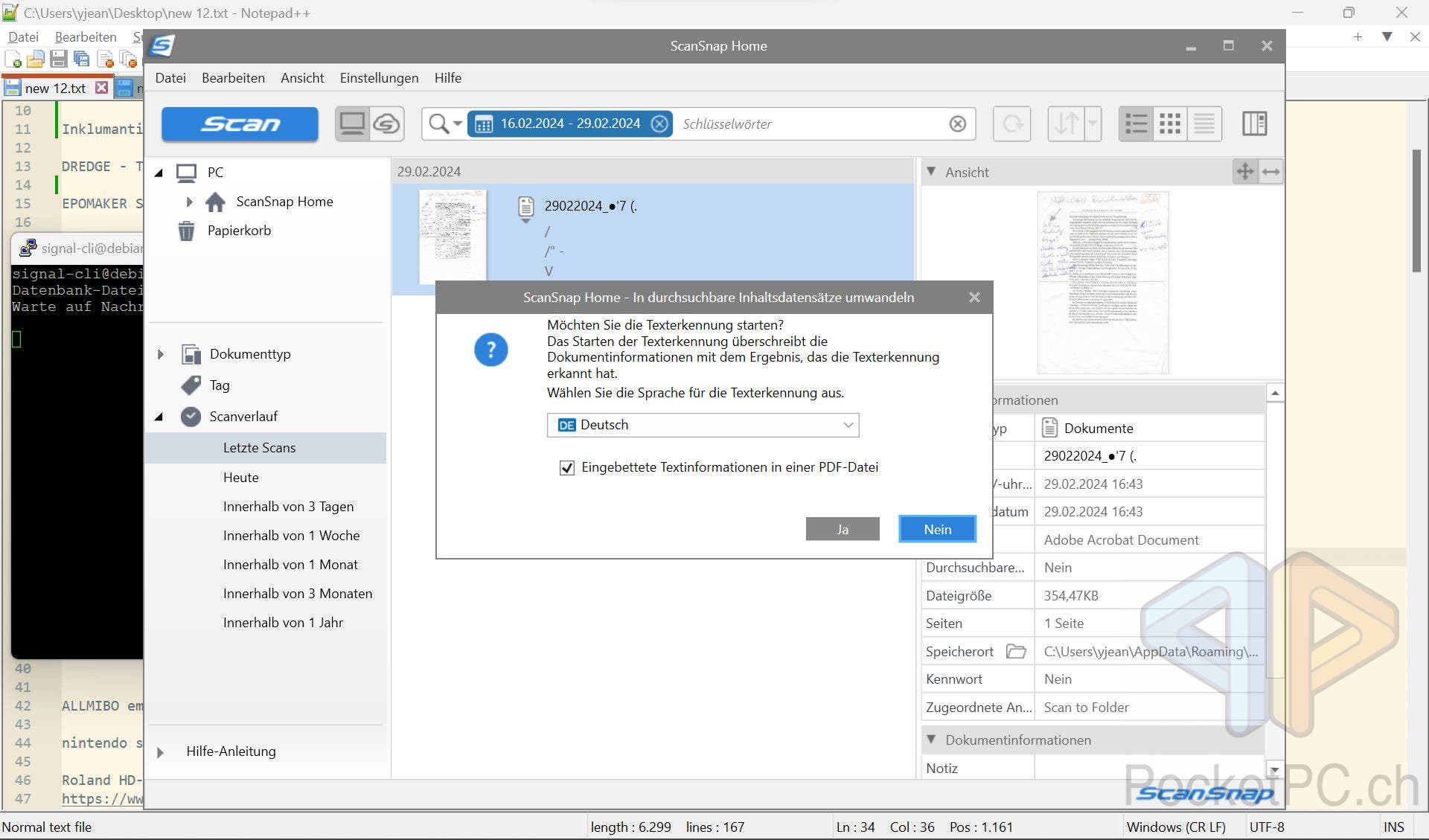The image size is (1429, 840).
Task: Expand the Hilfe-Anleitung section
Action: [160, 752]
